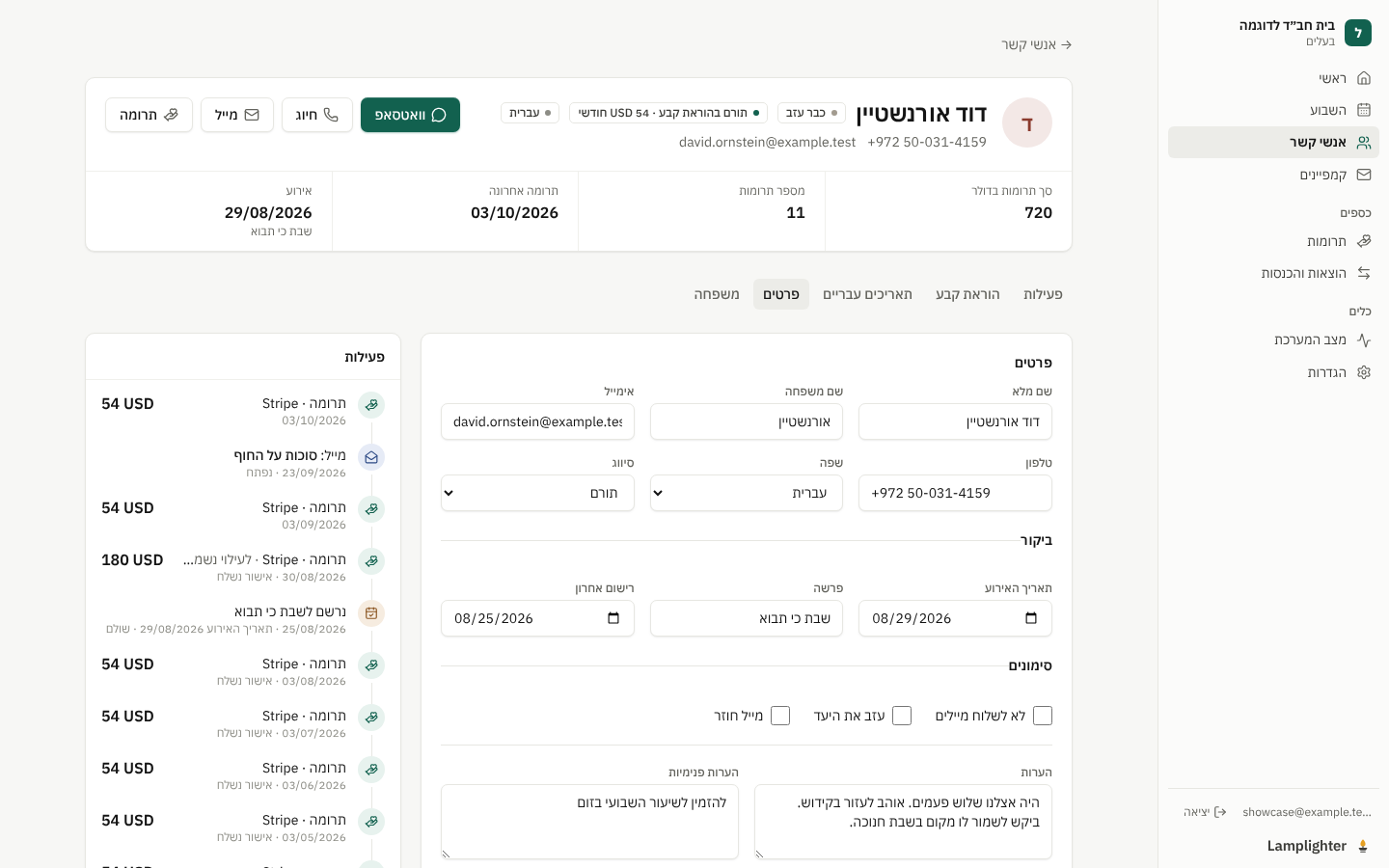Click the event icon for נרשם לשבת כי תבוא
The width and height of the screenshot is (1389, 868).
(x=371, y=613)
